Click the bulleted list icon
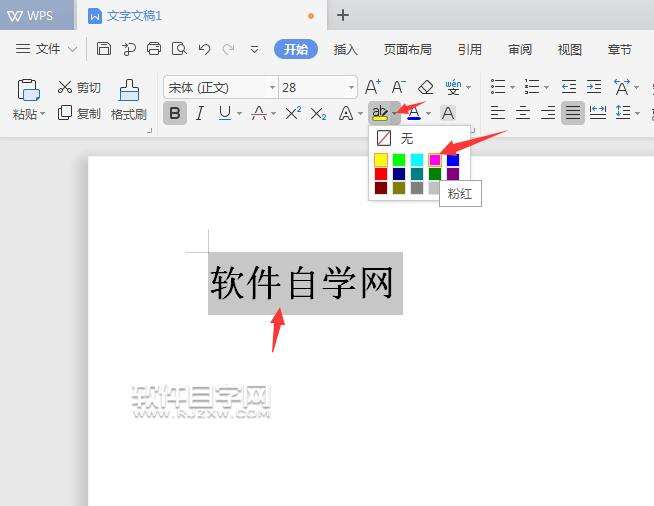This screenshot has height=506, width=654. coord(498,87)
